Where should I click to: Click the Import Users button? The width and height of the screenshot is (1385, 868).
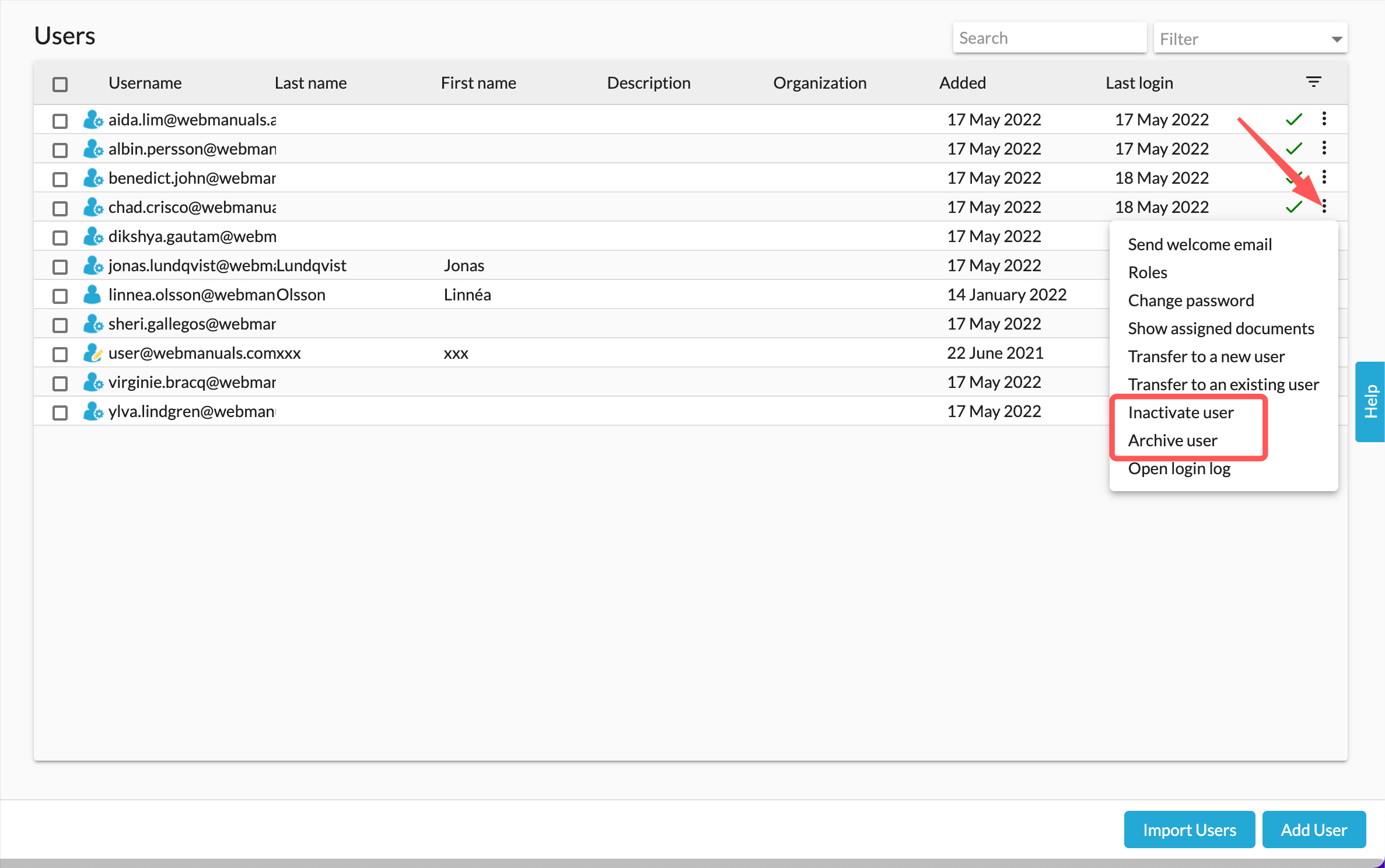pos(1189,829)
